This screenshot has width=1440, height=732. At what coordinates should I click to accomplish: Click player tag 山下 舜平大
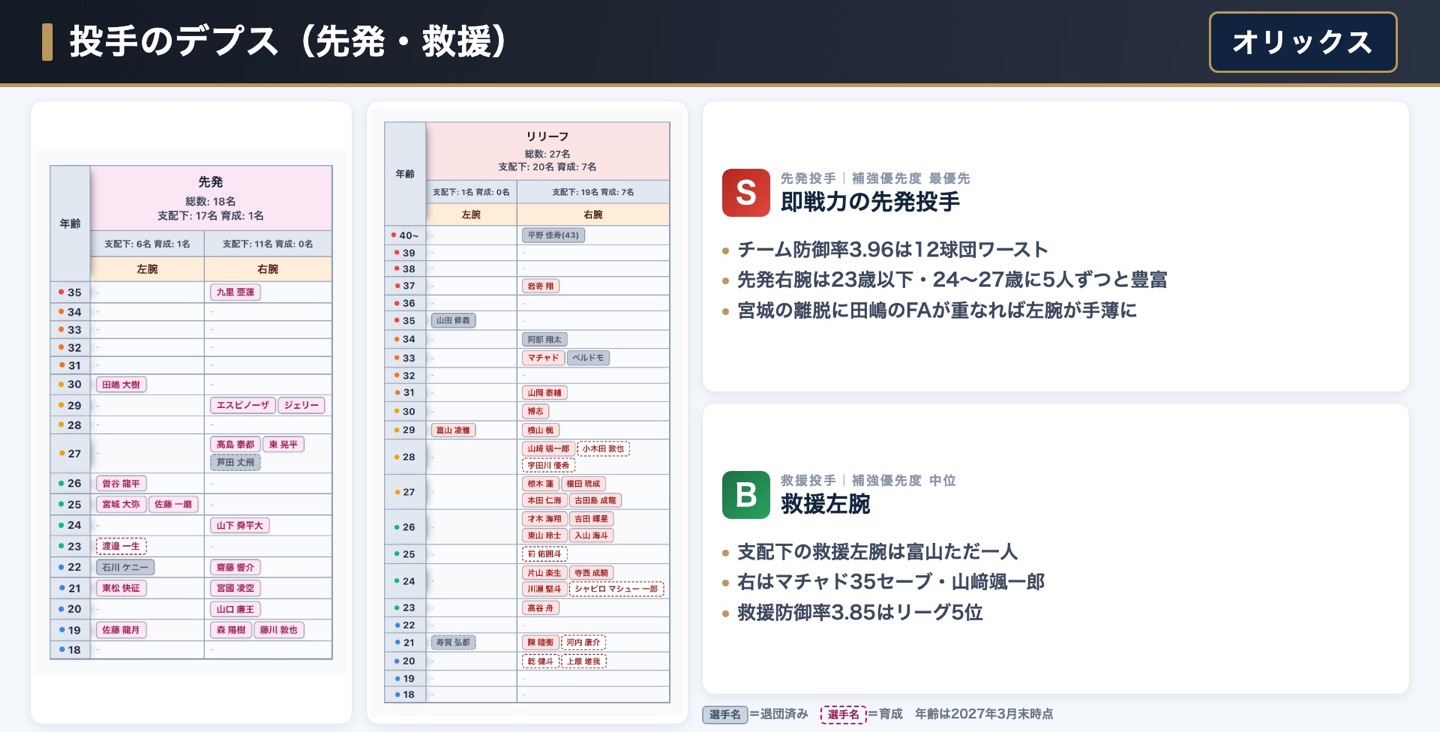tap(239, 525)
